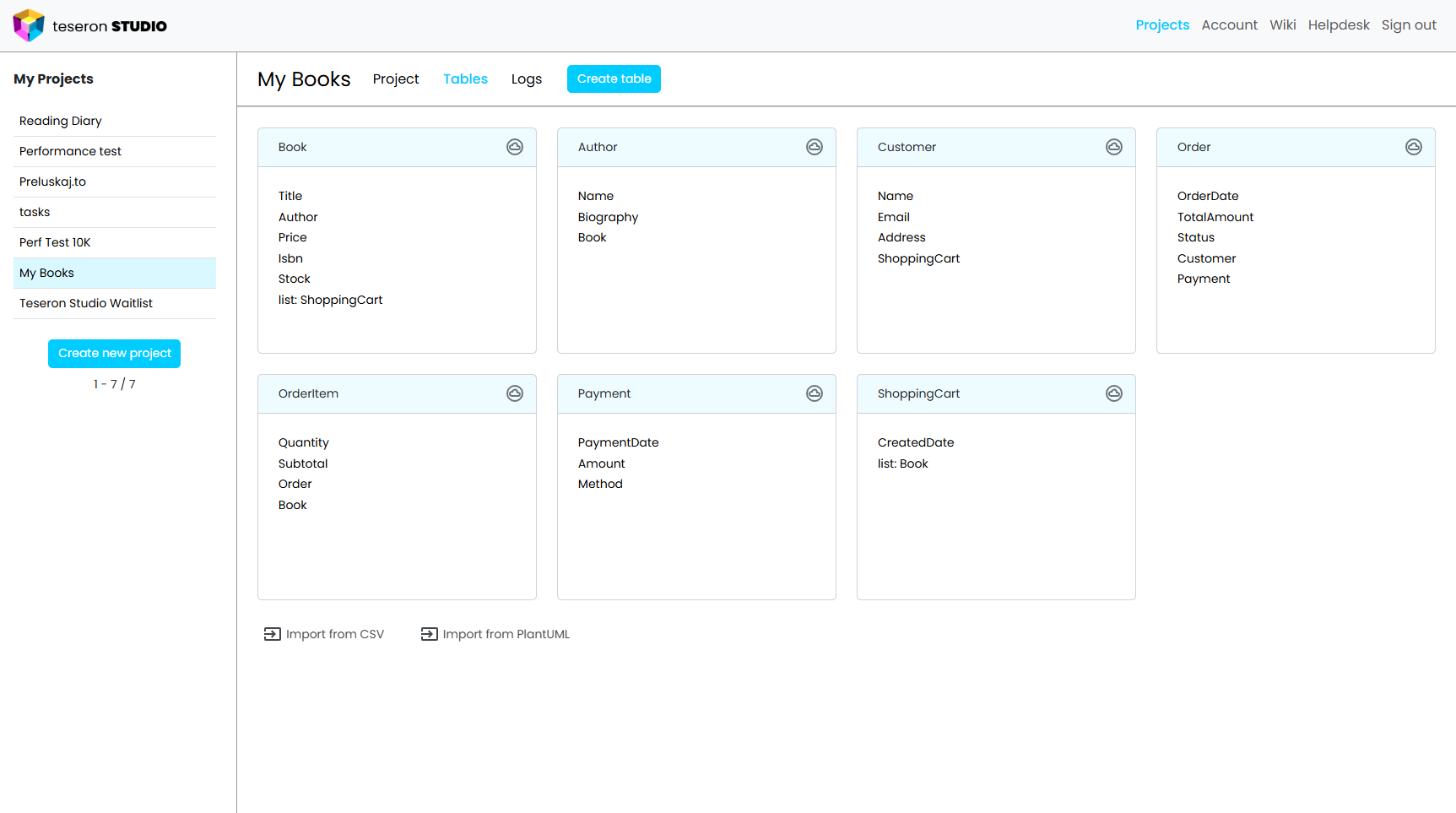Viewport: 1456px width, 813px height.
Task: Sign out of Teseron Studio
Action: [1409, 24]
